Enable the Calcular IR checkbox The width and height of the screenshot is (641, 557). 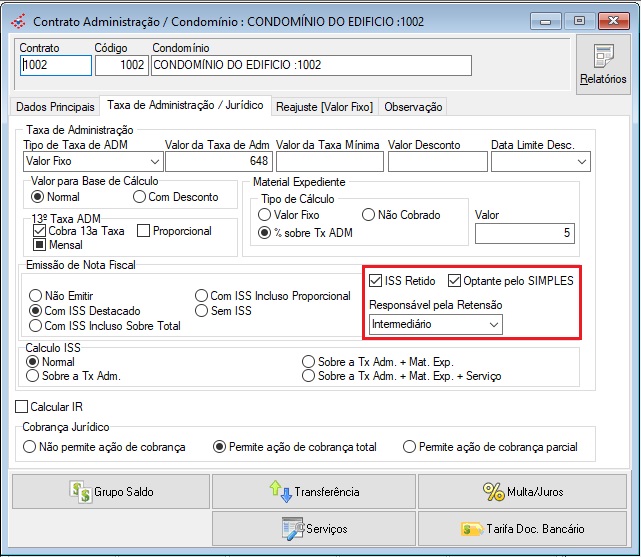pyautogui.click(x=22, y=407)
